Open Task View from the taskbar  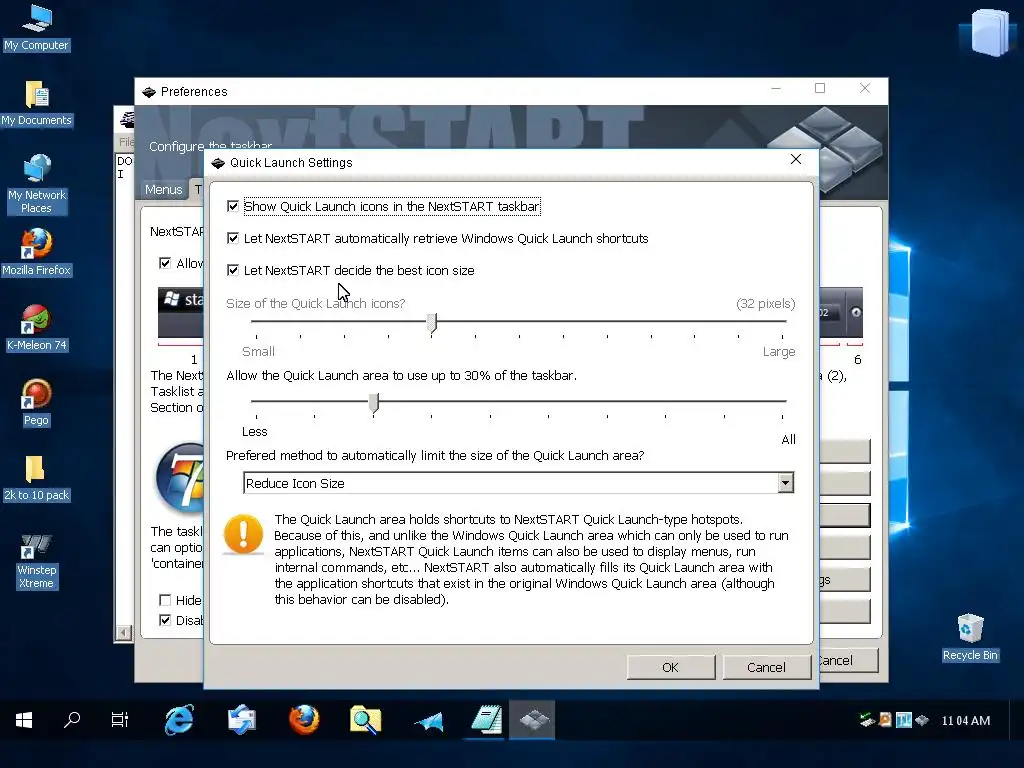coord(120,720)
